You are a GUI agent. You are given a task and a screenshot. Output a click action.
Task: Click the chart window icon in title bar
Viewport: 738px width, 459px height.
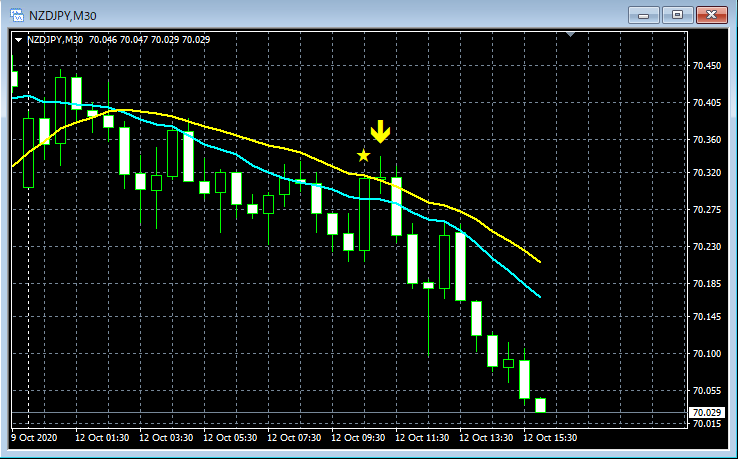[x=17, y=15]
